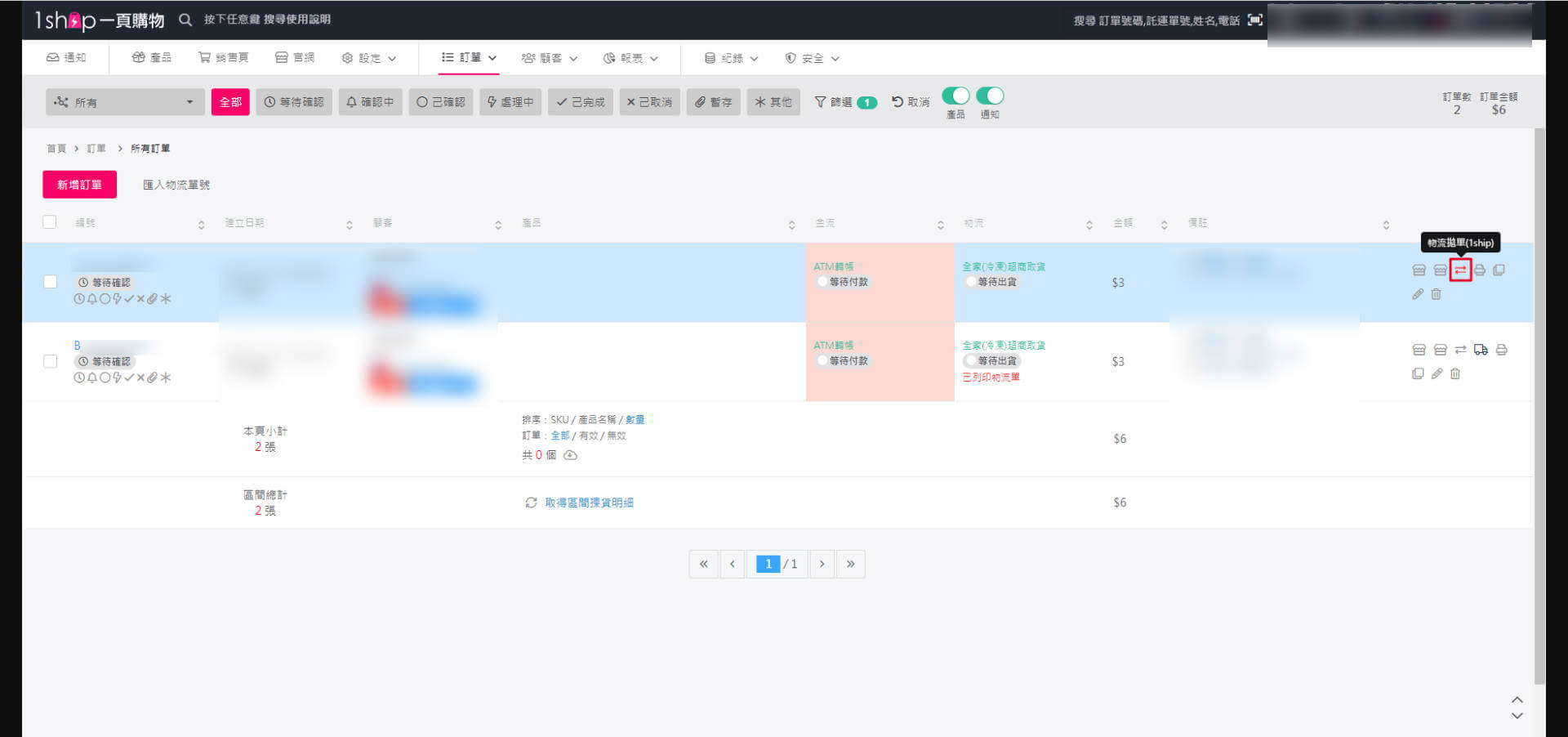
Task: Click the trash delete icon on order B
Action: [1455, 373]
